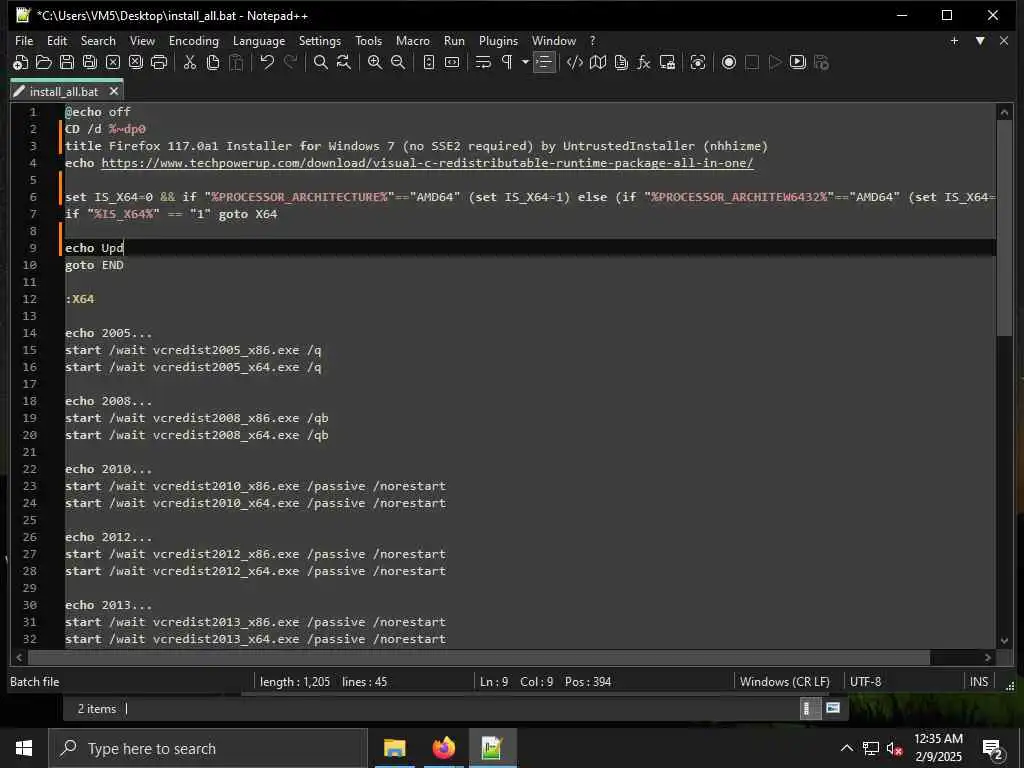Save the current file via Save icon
This screenshot has width=1024, height=768.
67,63
